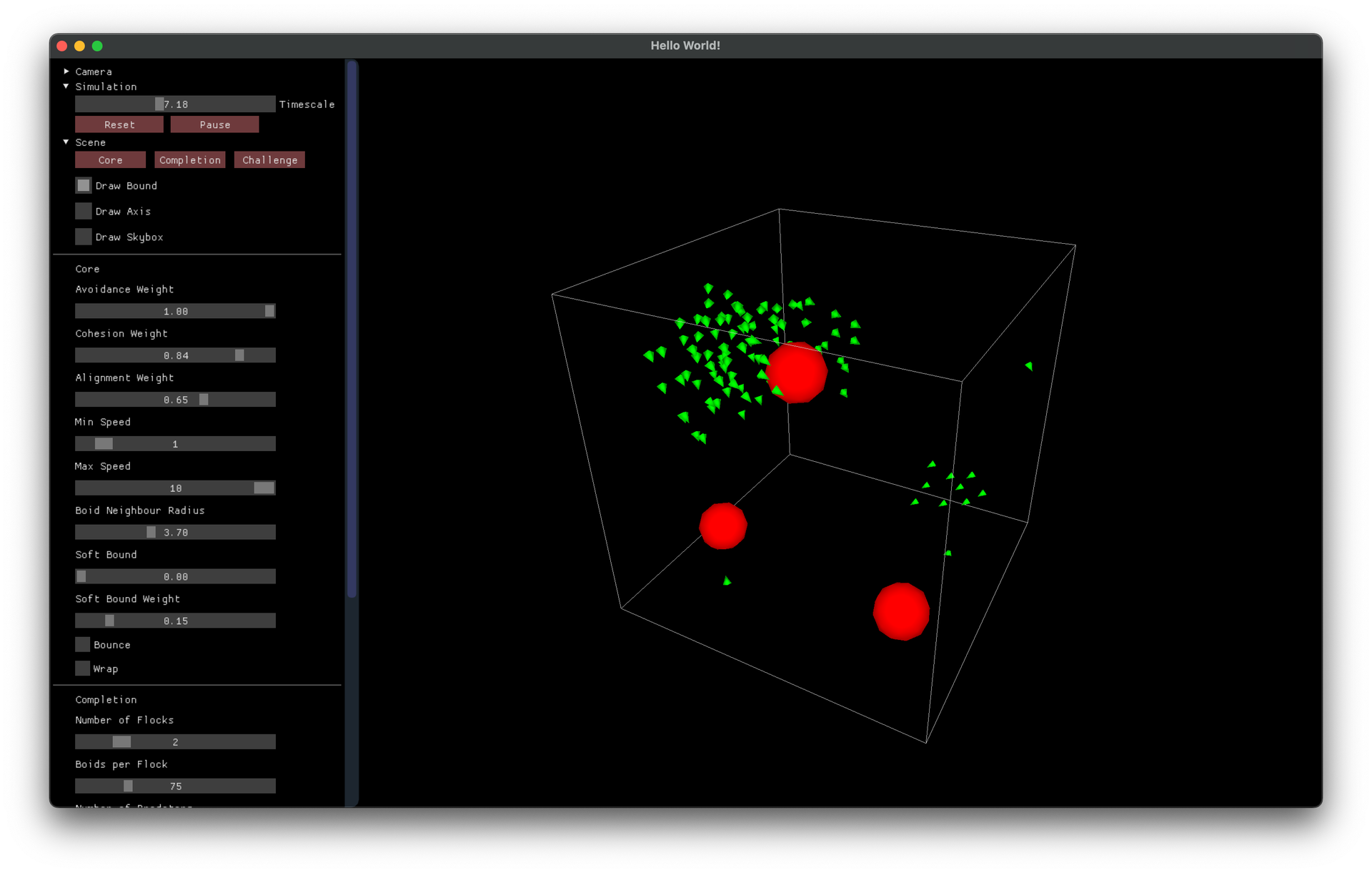Screen dimensions: 1372x873
Task: Click the Cohesion Weight slider
Action: click(x=175, y=355)
